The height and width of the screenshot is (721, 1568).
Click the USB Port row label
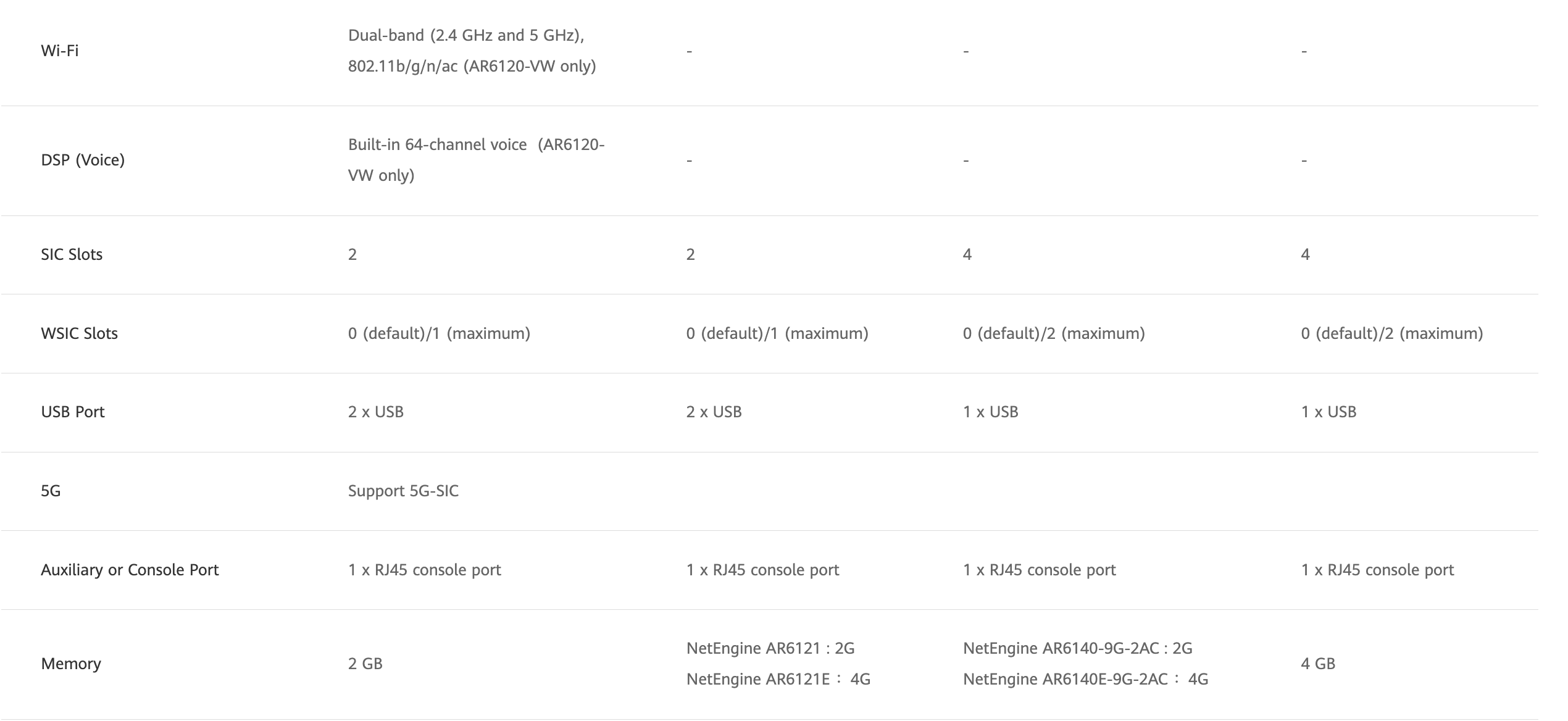coord(73,412)
